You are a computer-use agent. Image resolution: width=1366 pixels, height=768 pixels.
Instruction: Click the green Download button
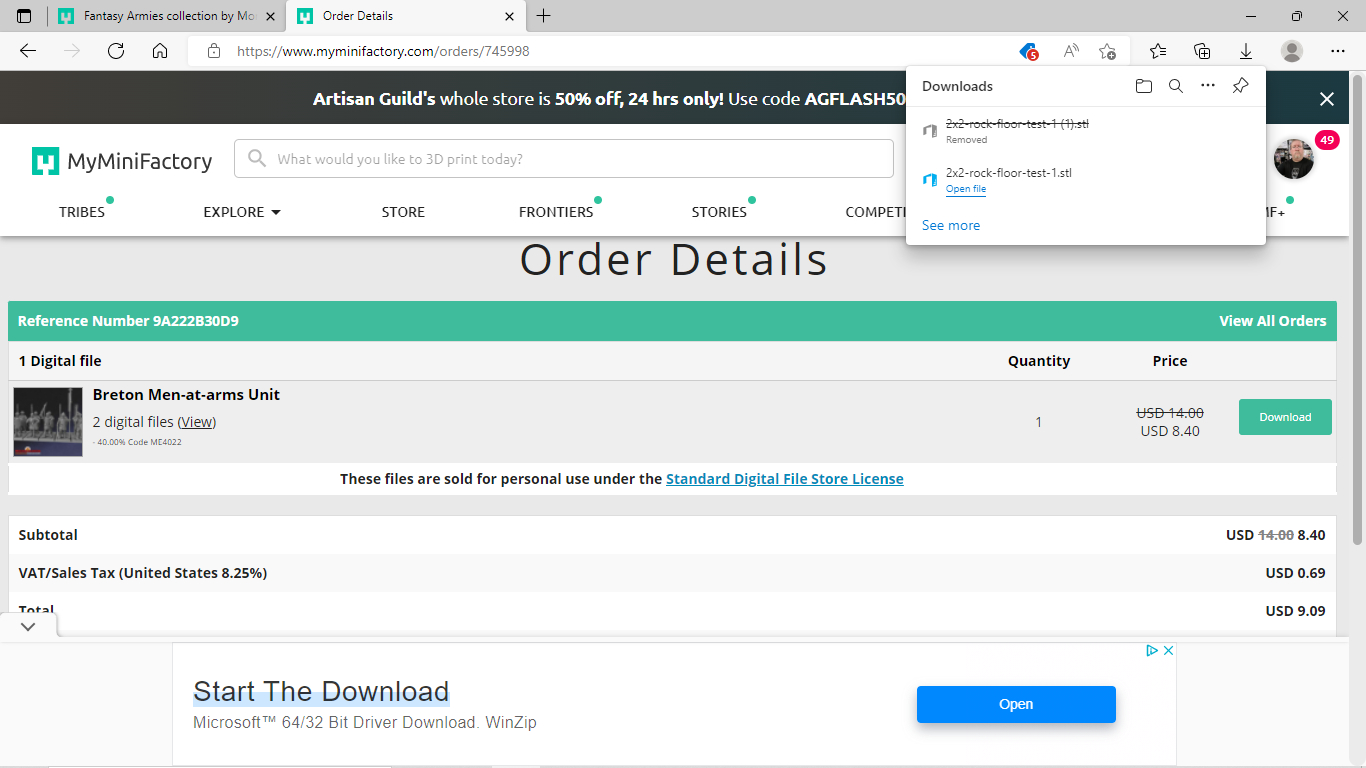pos(1285,417)
